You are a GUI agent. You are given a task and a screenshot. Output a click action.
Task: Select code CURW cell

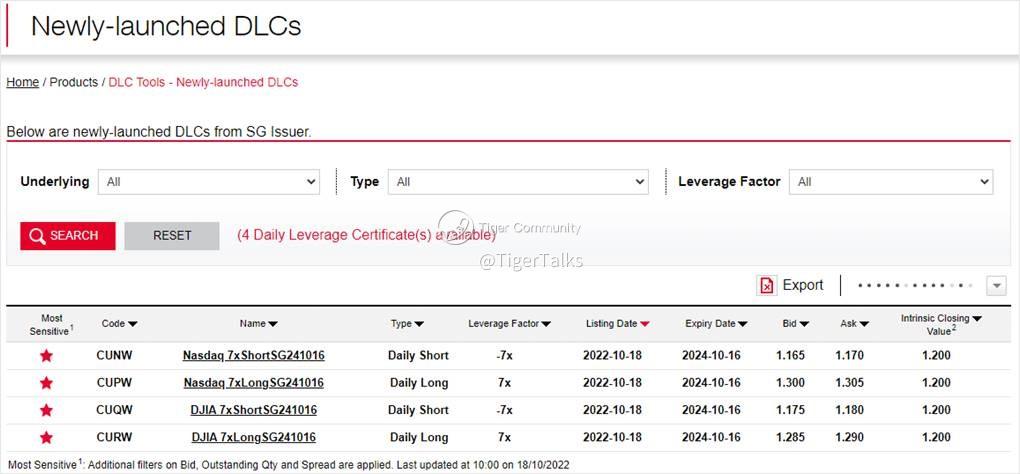tap(114, 438)
